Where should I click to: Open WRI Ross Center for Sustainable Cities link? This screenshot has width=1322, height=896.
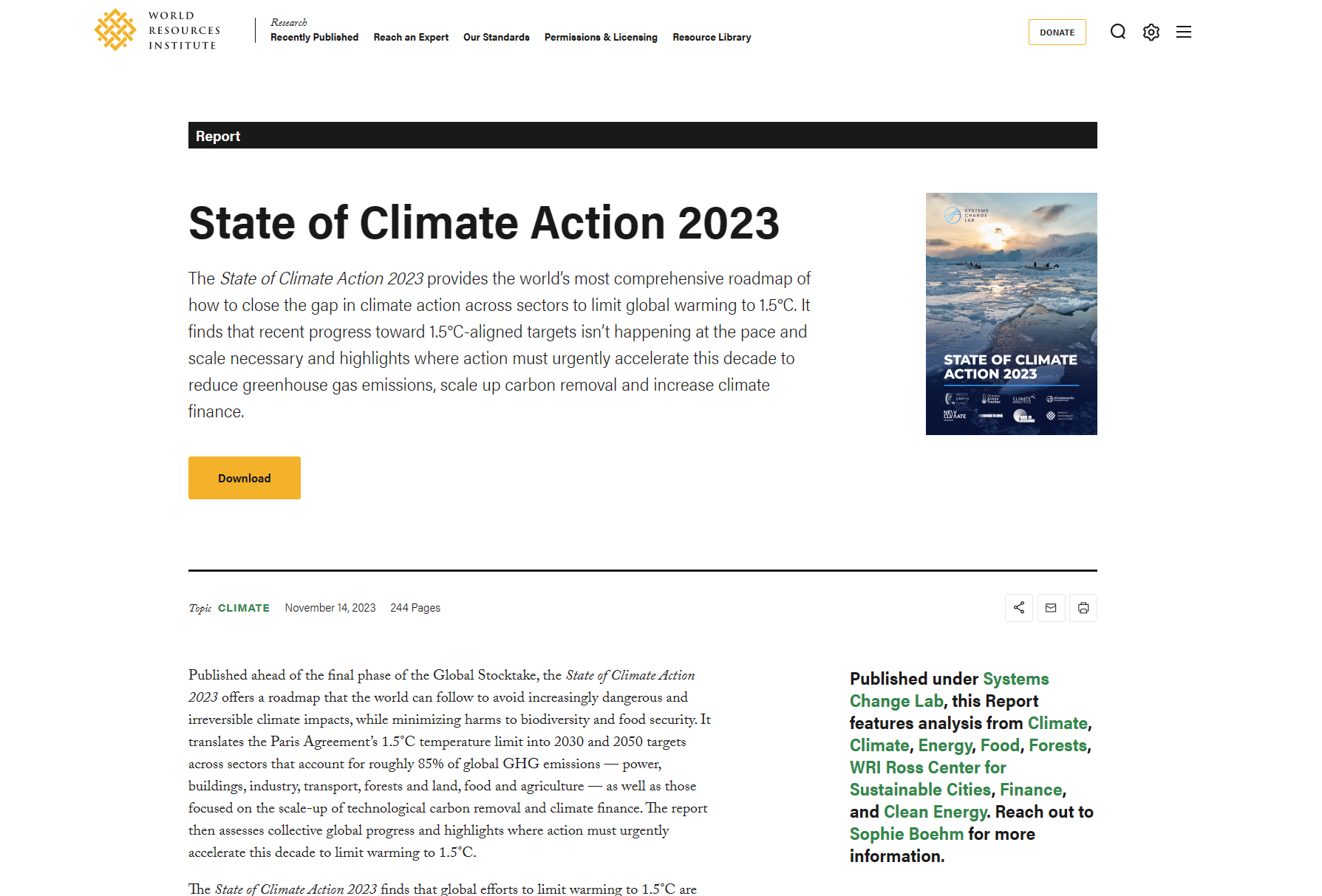click(927, 779)
